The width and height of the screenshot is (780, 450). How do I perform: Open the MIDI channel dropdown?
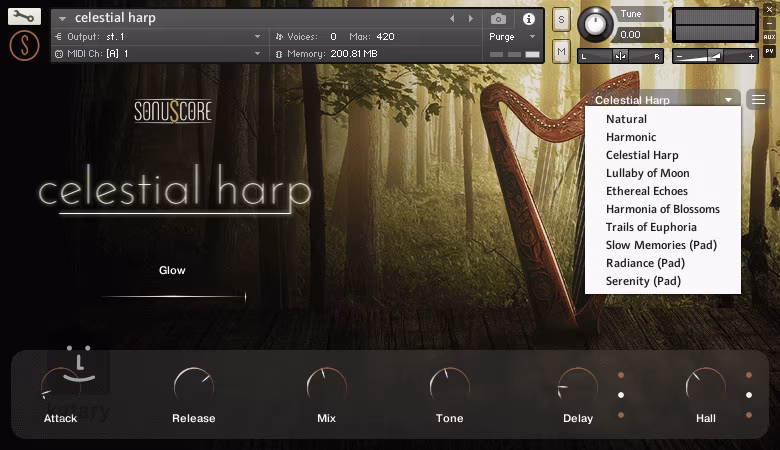point(160,53)
